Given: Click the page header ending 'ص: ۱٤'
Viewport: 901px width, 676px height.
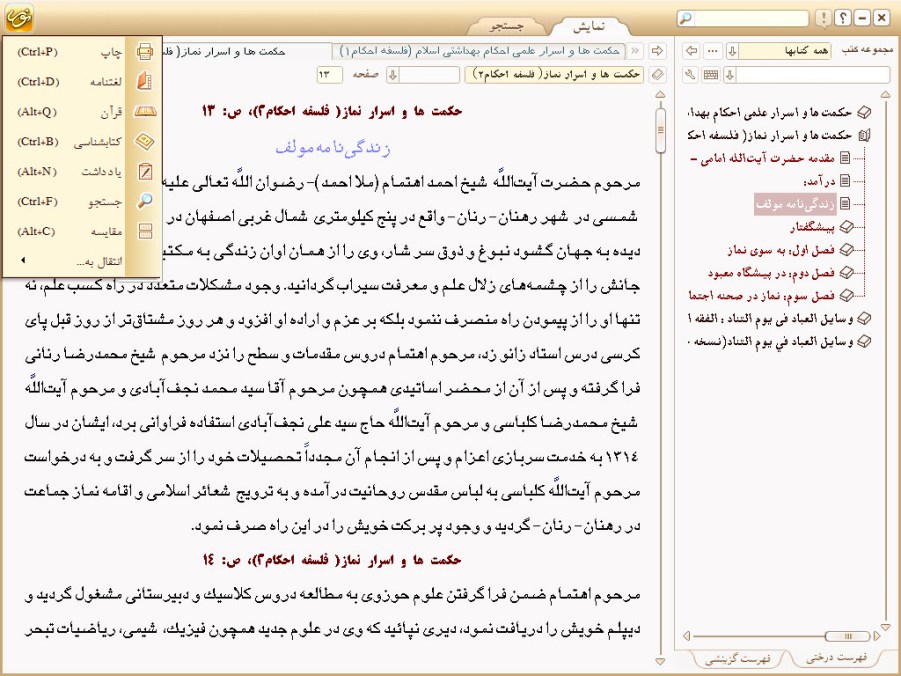Looking at the screenshot, I should coord(332,560).
